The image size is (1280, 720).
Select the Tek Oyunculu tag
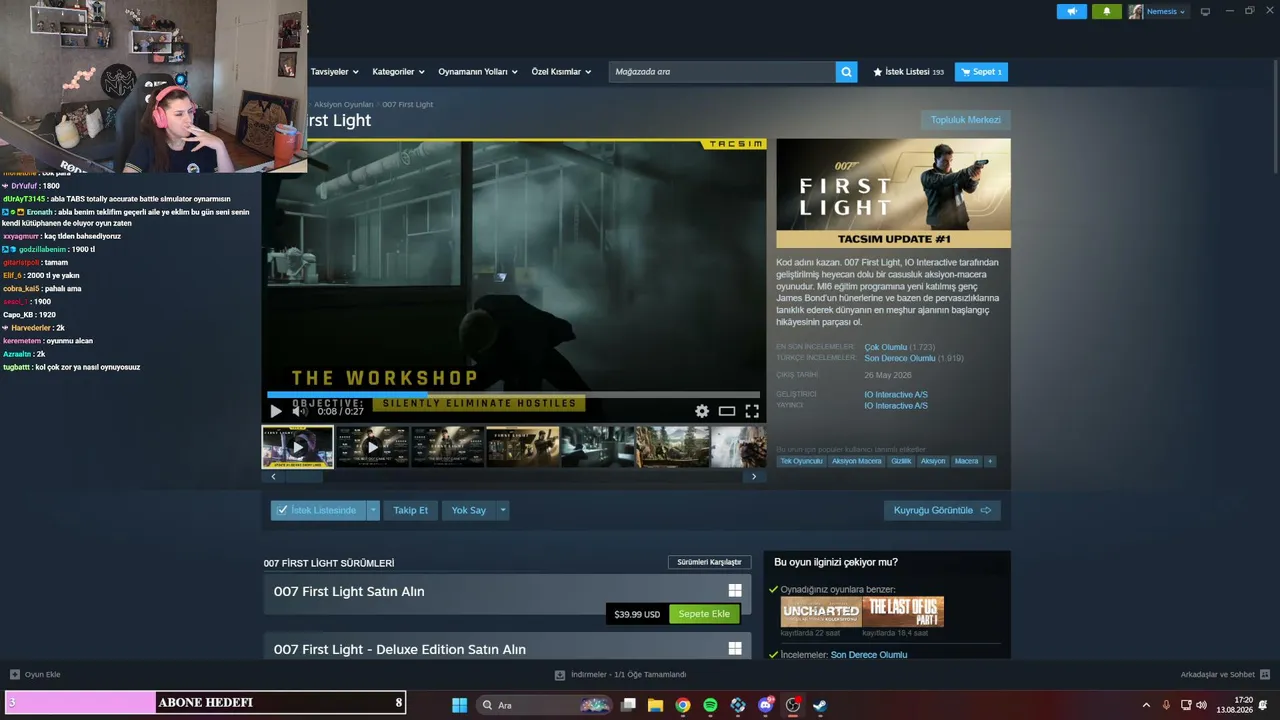(x=801, y=461)
